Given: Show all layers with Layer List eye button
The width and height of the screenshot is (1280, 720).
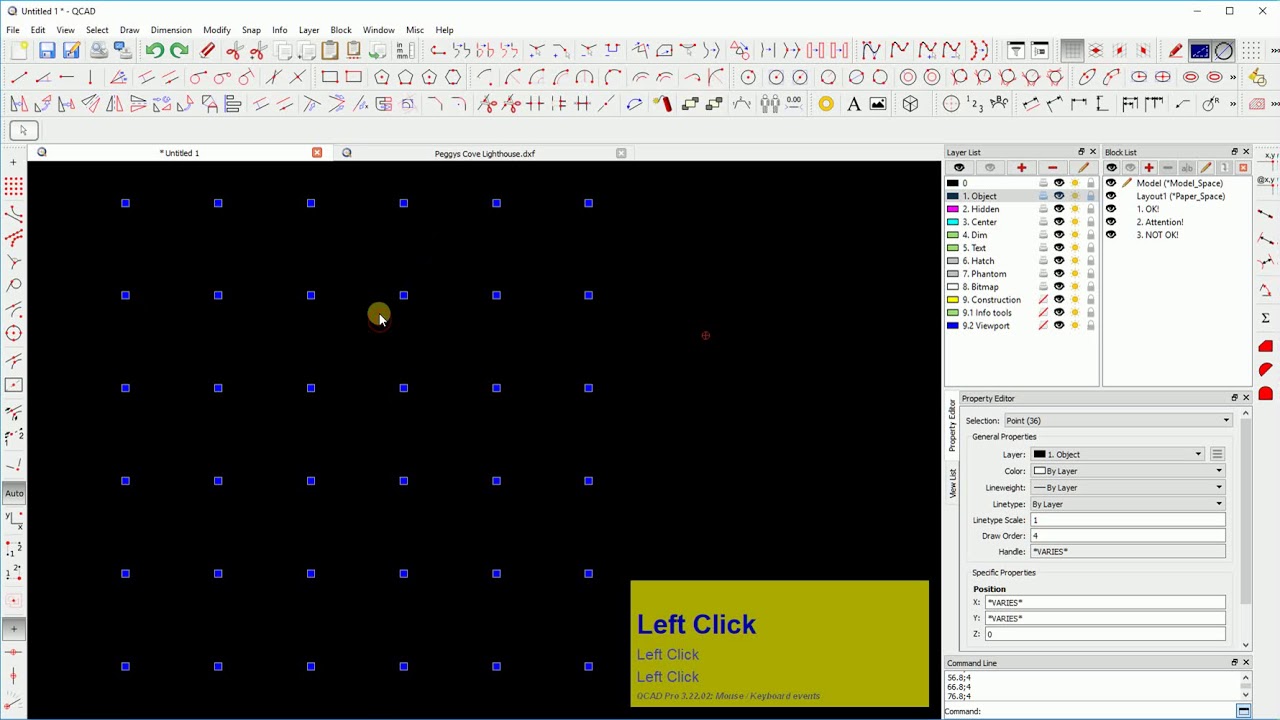Looking at the screenshot, I should pyautogui.click(x=959, y=168).
